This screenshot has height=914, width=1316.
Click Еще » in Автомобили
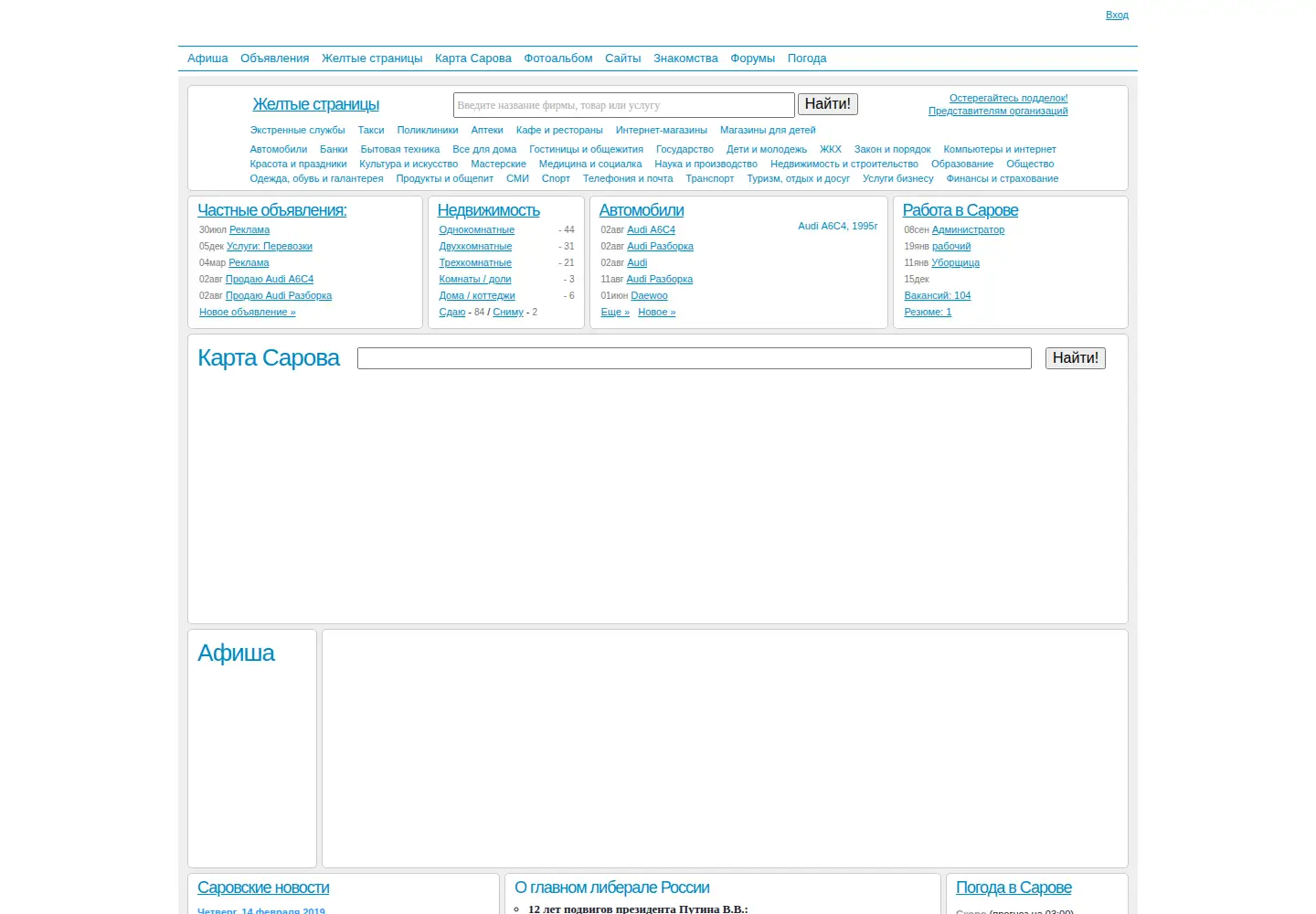(615, 312)
